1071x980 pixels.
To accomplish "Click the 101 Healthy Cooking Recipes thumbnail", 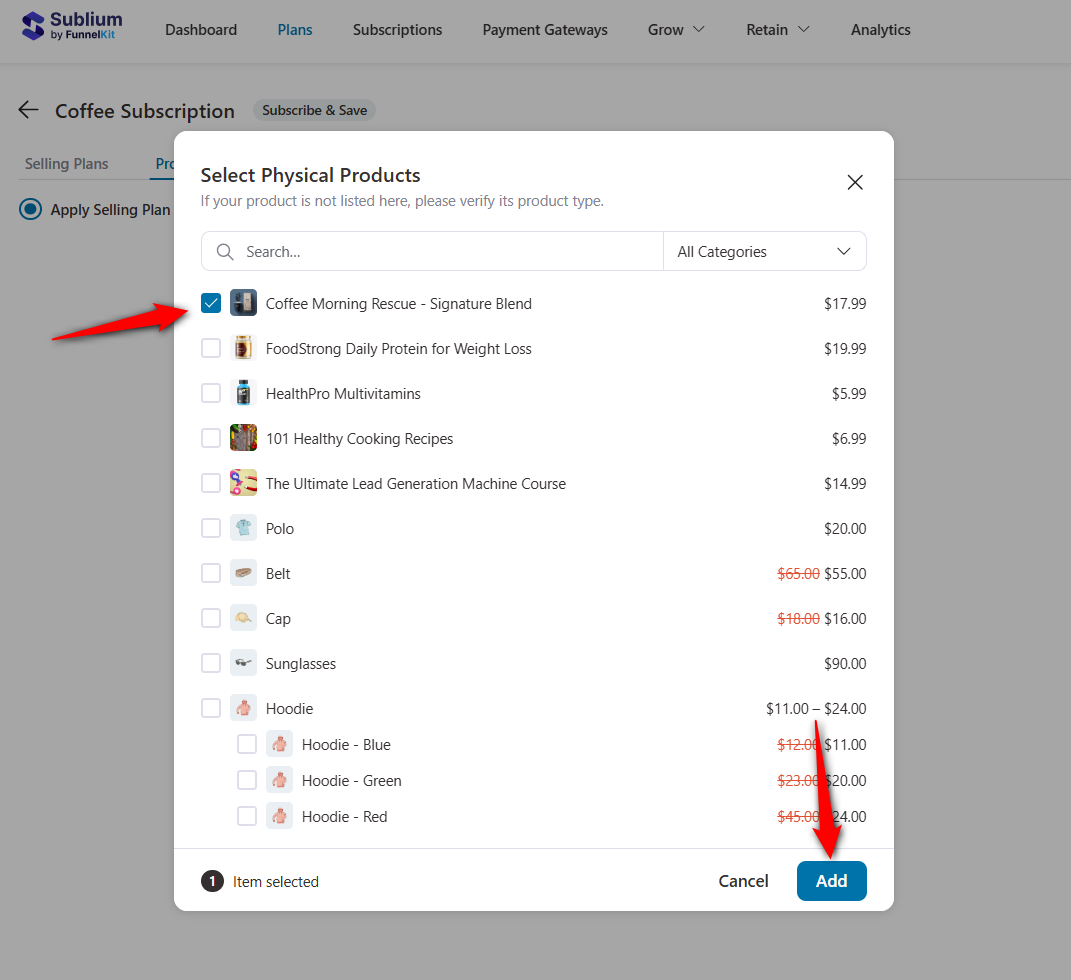I will tap(243, 437).
